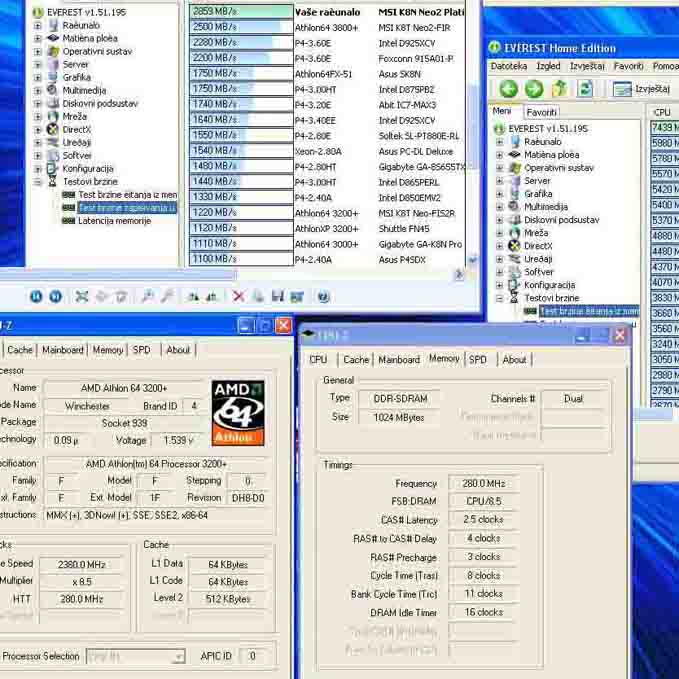Viewport: 679px width, 679px height.
Task: Open the Mainboard tab in CPU-Z processor window
Action: [x=62, y=350]
